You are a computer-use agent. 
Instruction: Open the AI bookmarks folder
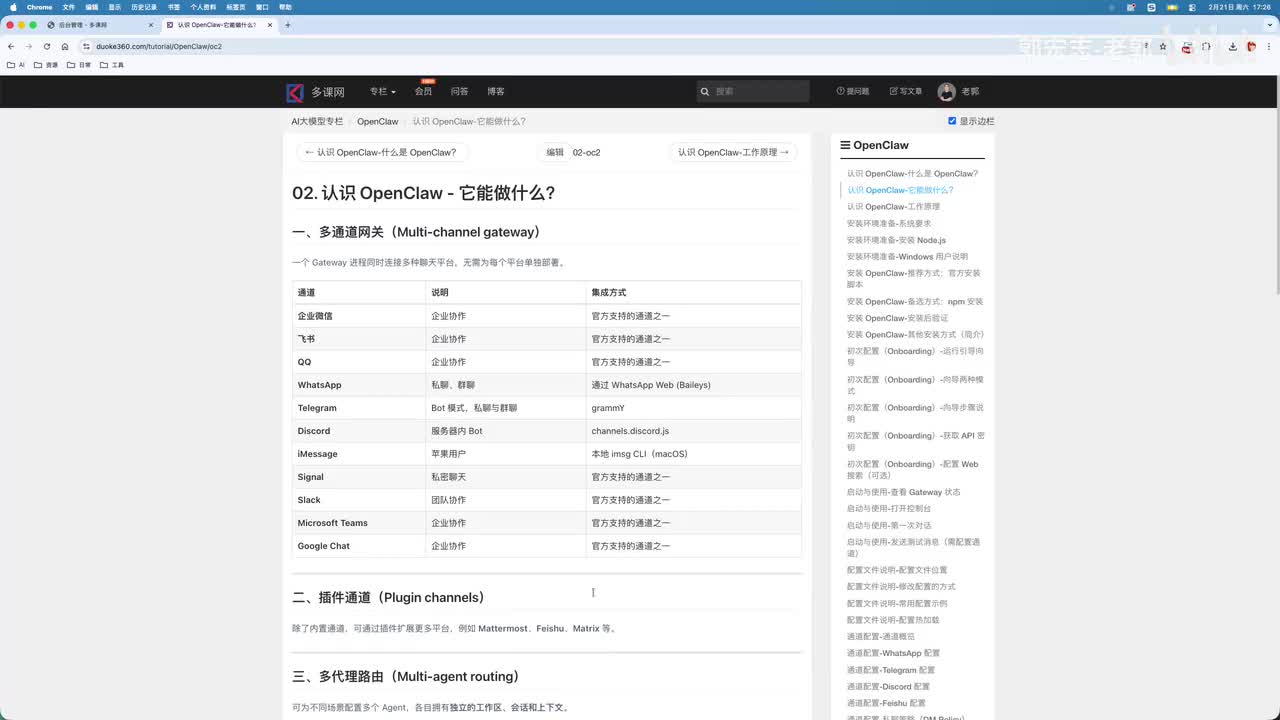(x=16, y=65)
